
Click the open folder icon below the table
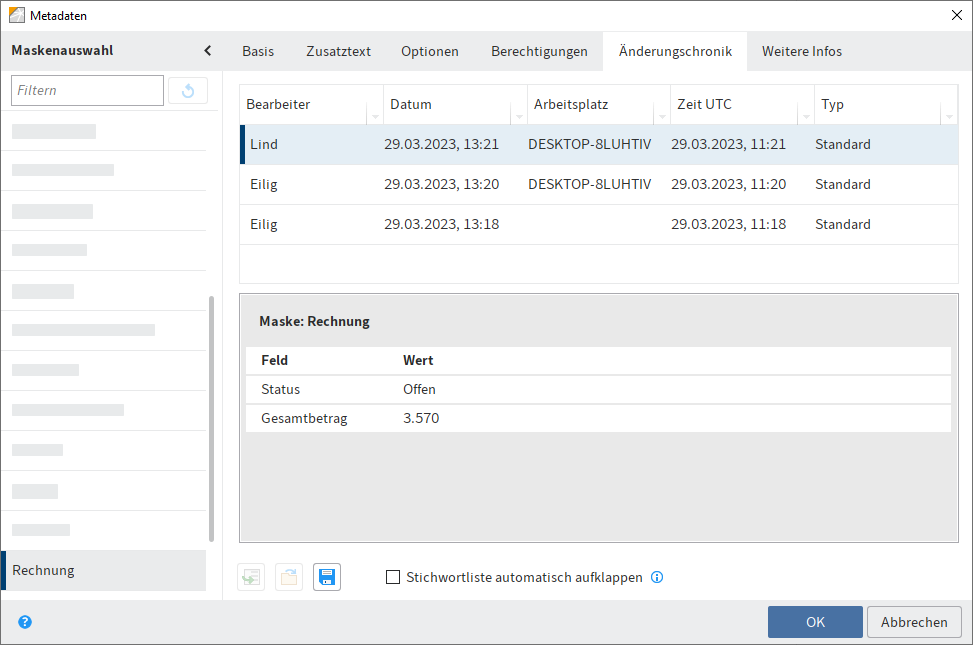click(288, 577)
